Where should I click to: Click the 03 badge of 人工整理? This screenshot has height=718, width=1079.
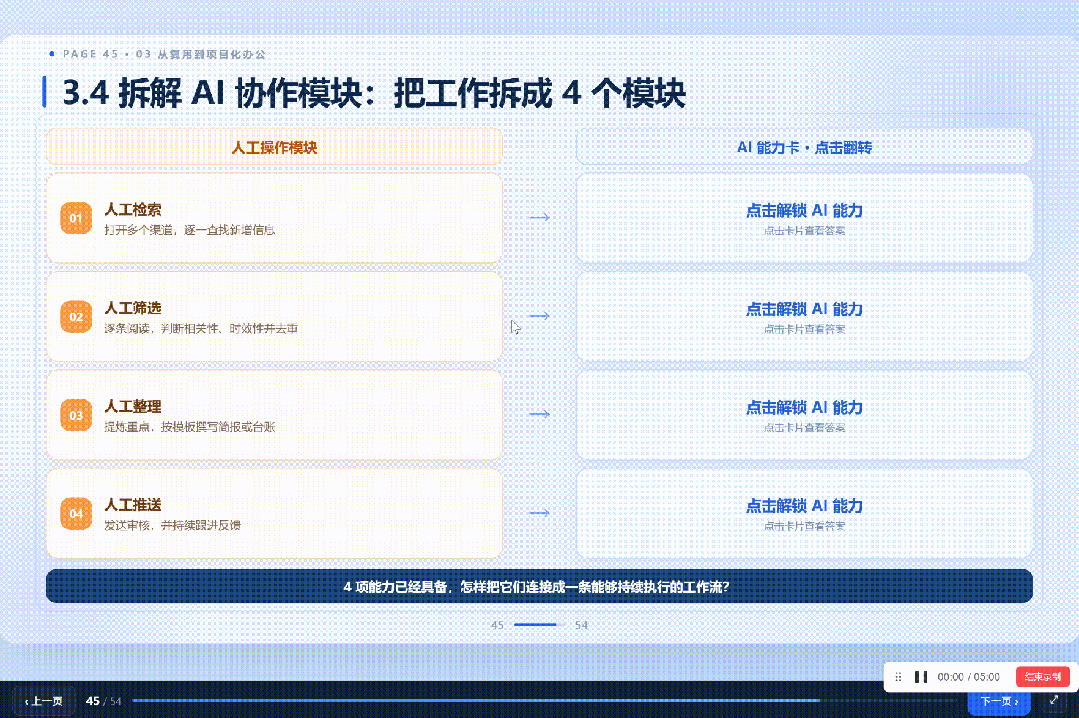(x=76, y=415)
